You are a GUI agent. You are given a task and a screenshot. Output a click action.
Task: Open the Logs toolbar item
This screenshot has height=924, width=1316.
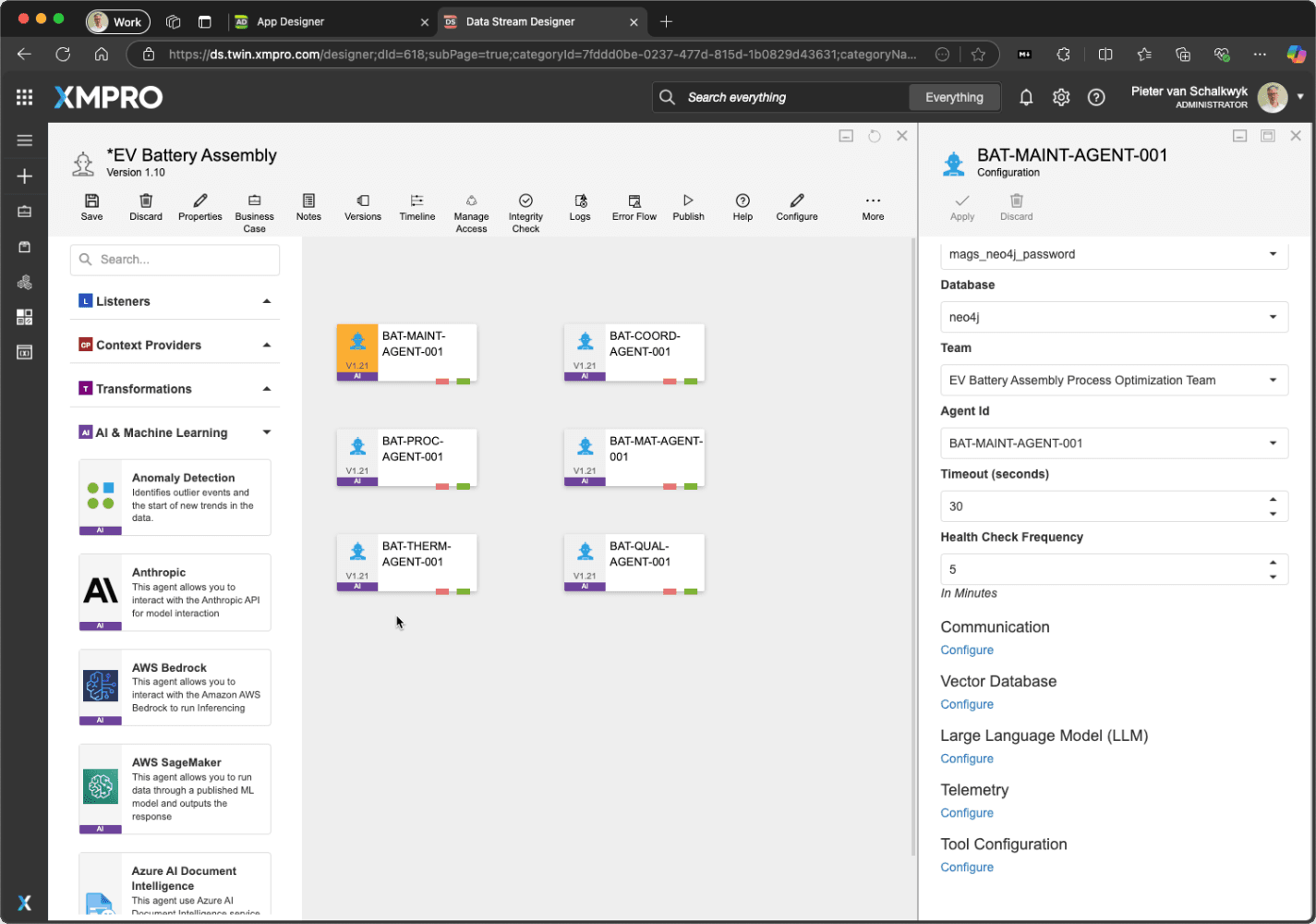(580, 207)
